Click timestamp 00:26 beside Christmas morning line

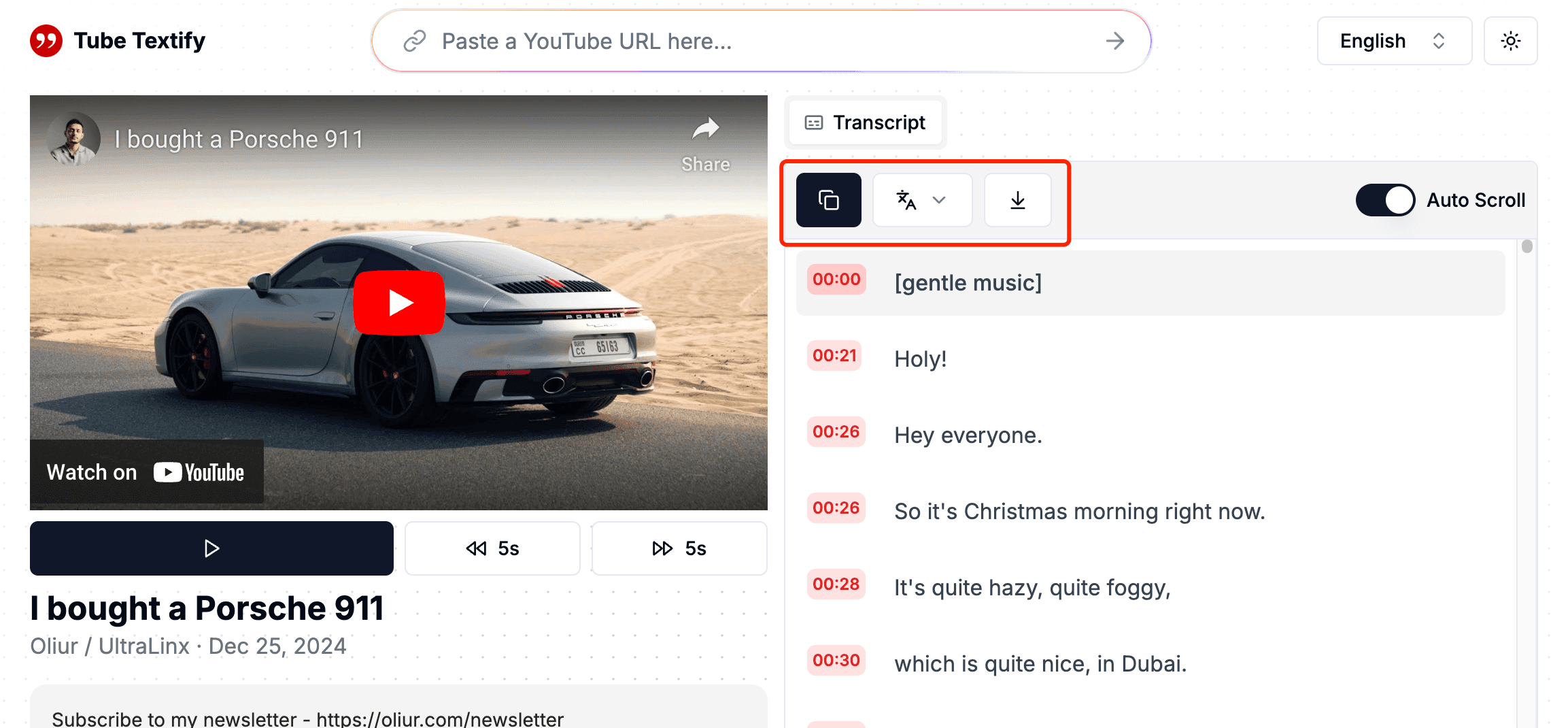[x=836, y=508]
